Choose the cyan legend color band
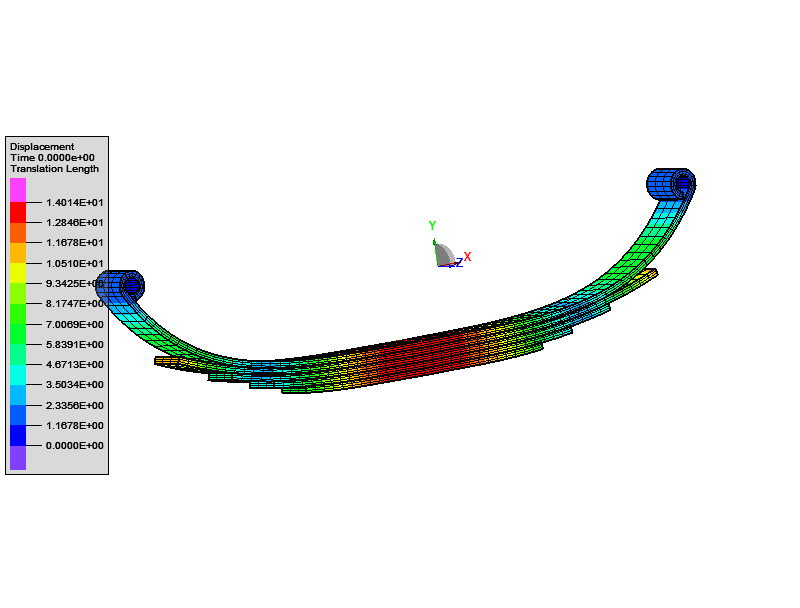 click(18, 374)
